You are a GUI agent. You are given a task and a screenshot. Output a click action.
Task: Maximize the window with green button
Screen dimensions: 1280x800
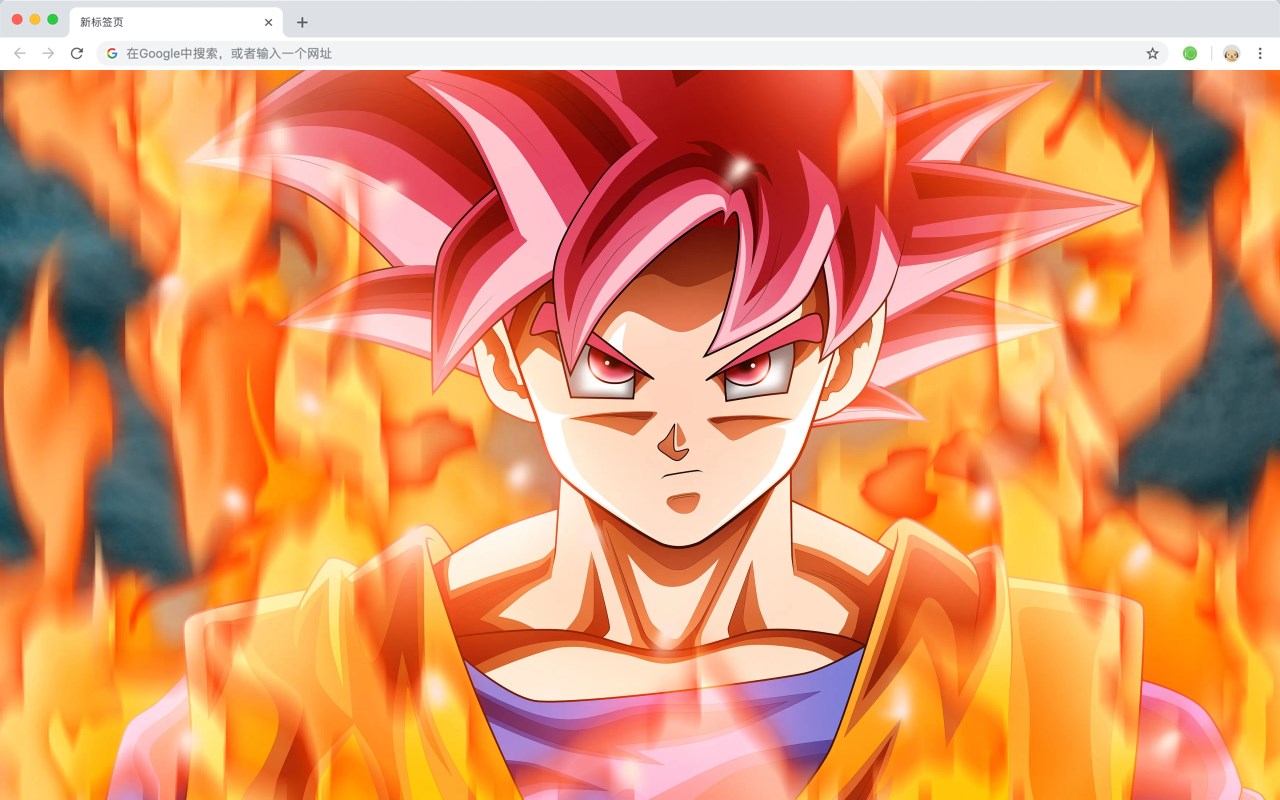coord(53,20)
